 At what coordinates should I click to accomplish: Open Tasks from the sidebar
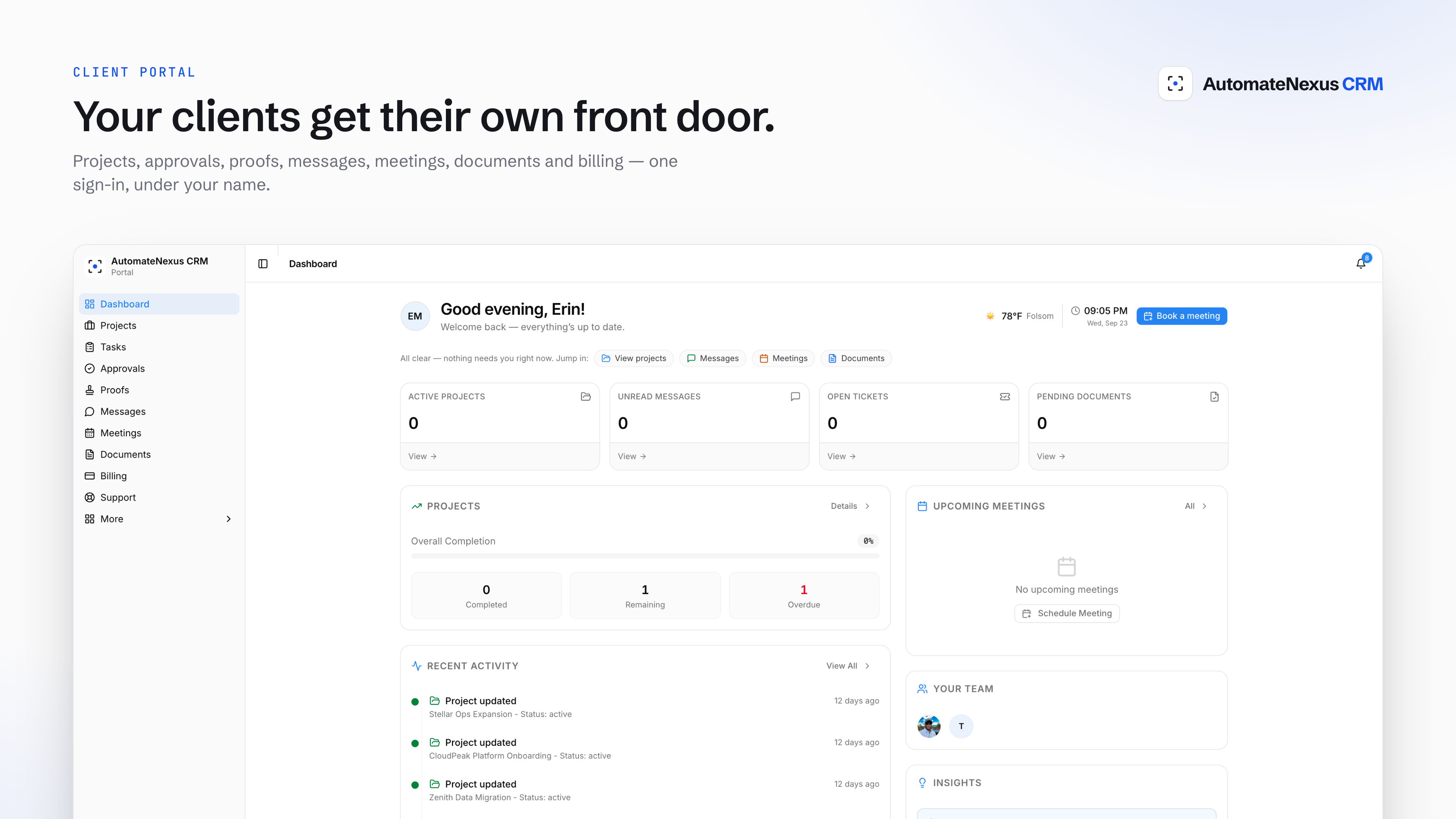coord(159,347)
